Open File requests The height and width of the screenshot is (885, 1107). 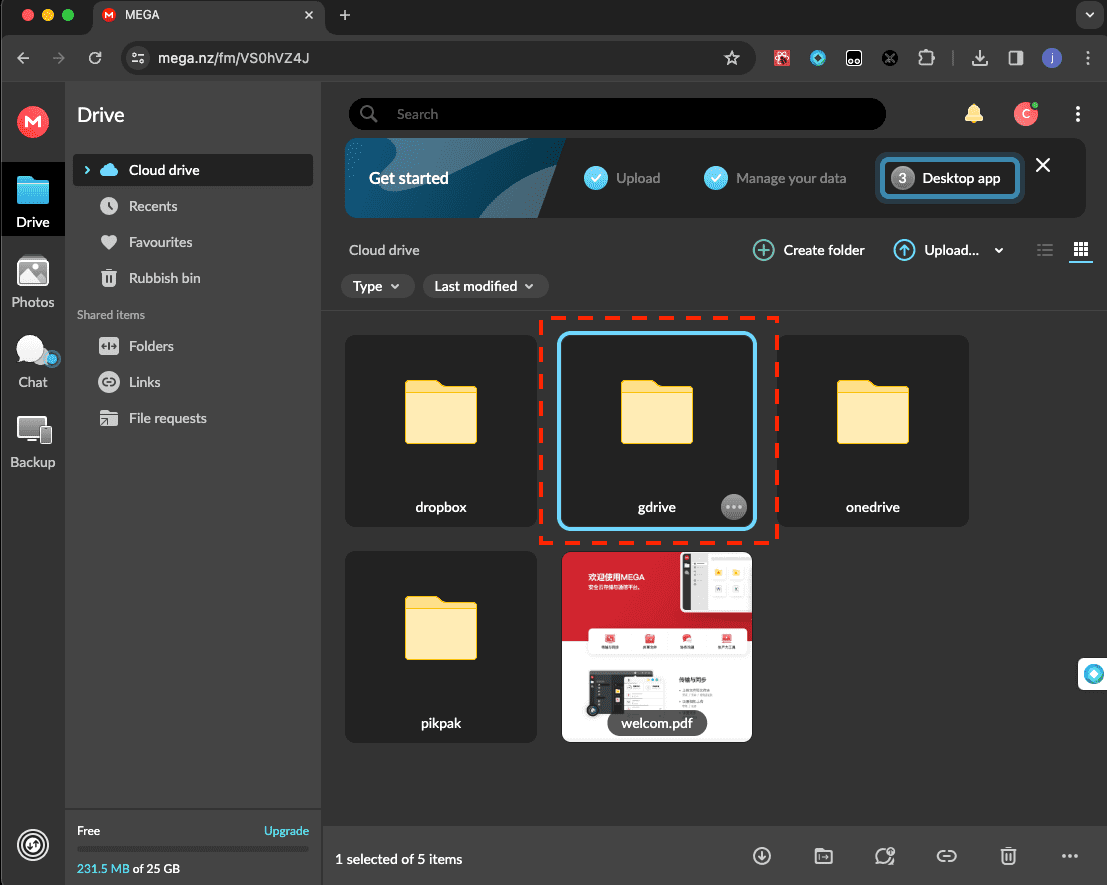(x=167, y=418)
